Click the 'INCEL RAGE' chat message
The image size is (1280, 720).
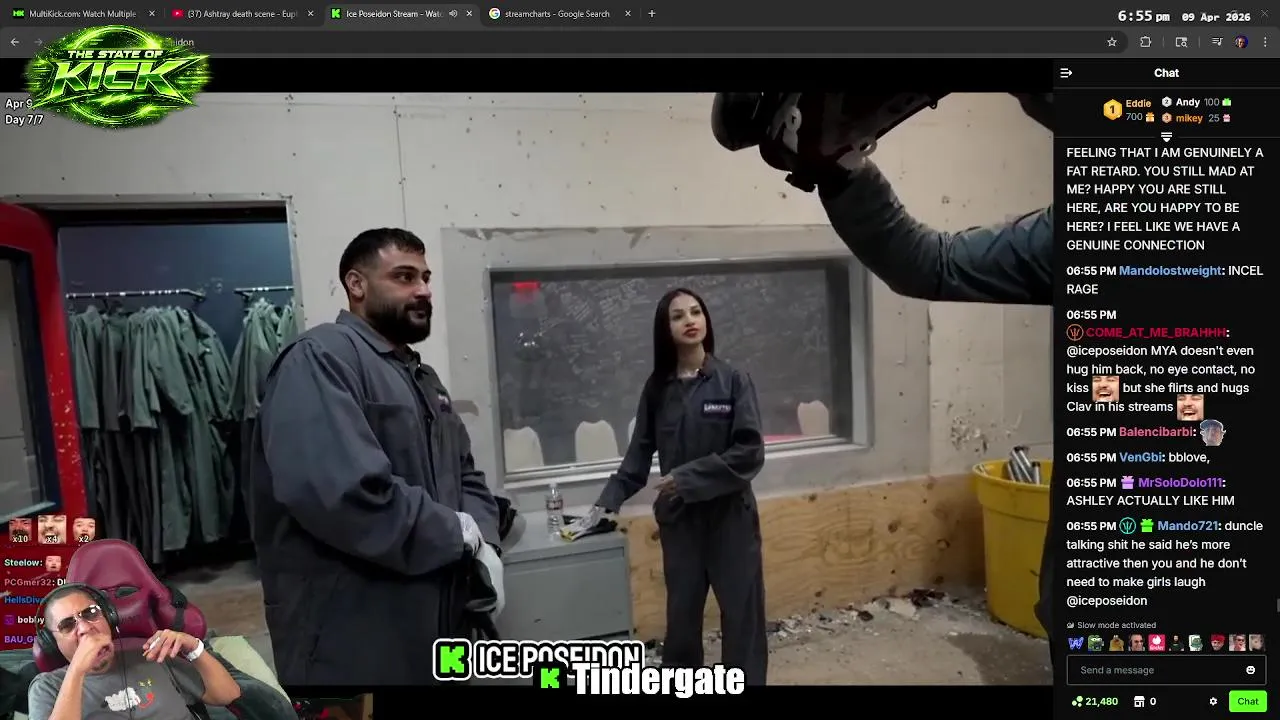(x=1164, y=280)
